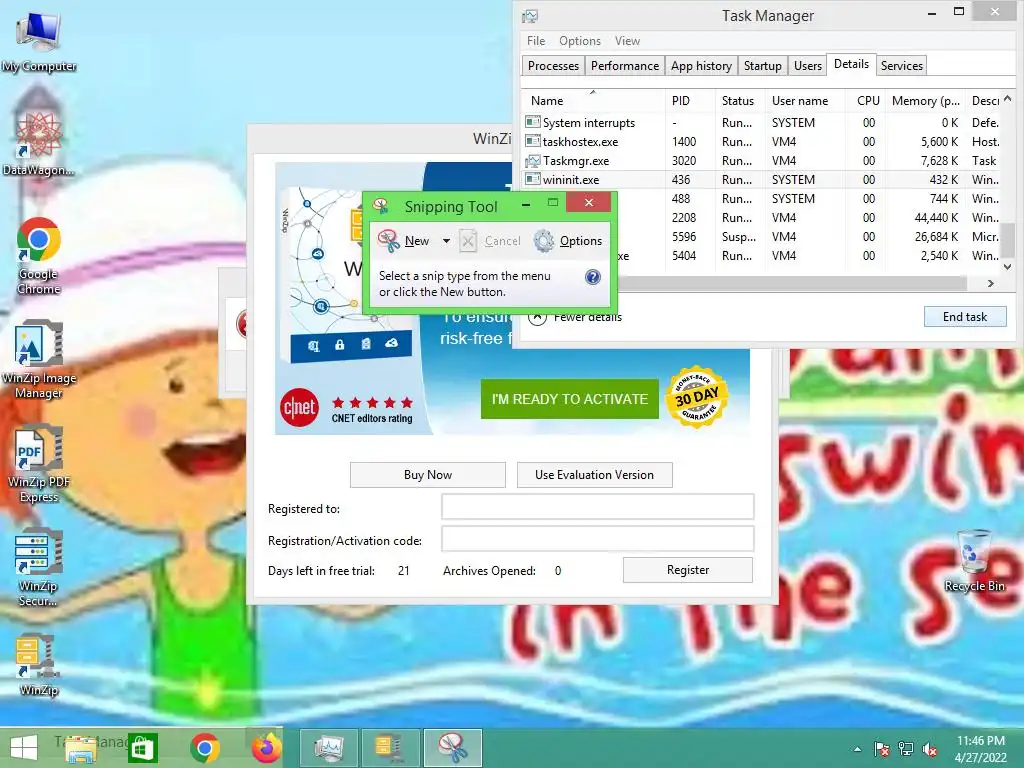This screenshot has height=768, width=1024.
Task: Show hidden system tray icons
Action: [x=857, y=749]
